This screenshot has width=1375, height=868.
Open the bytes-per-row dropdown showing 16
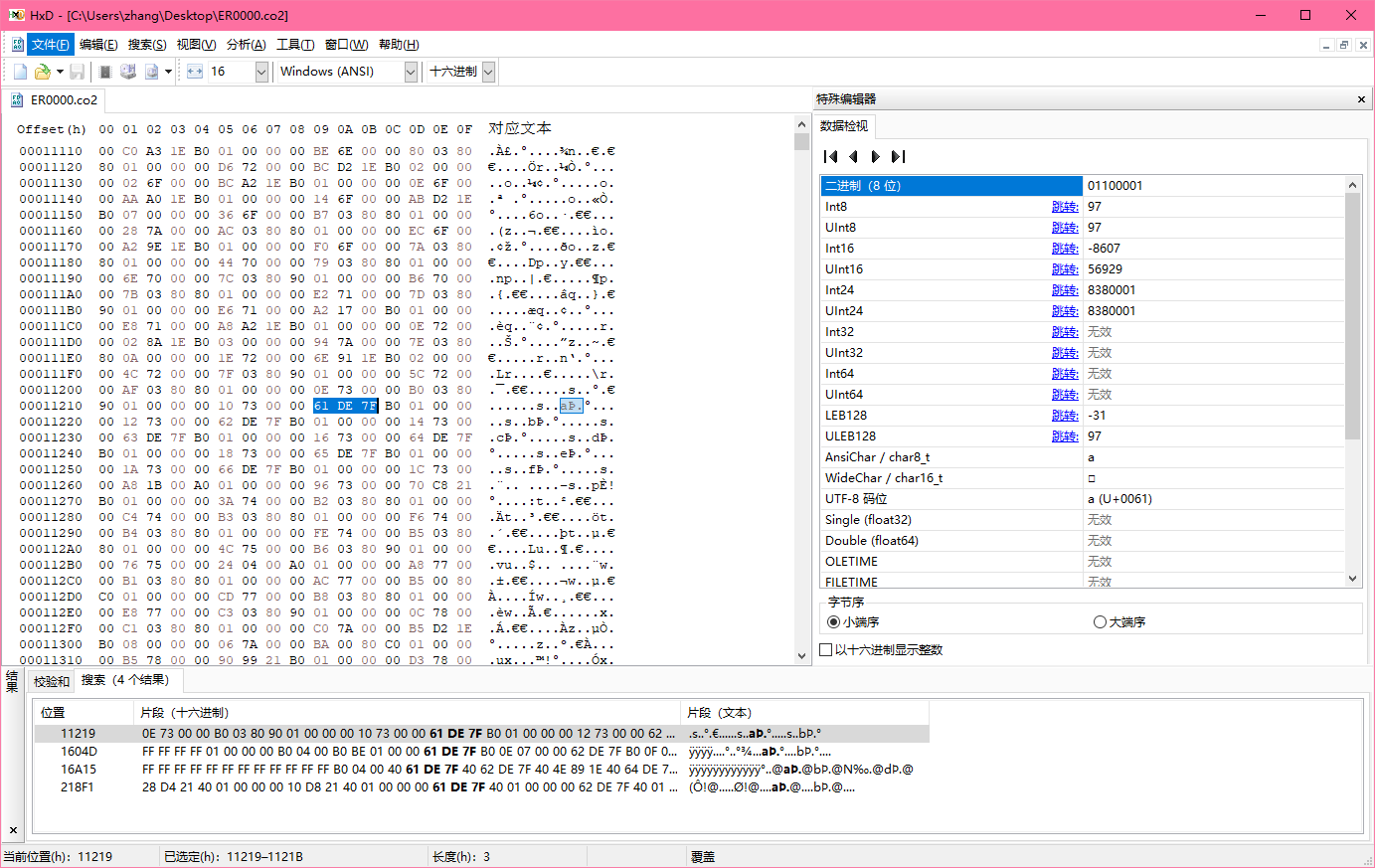(x=261, y=72)
